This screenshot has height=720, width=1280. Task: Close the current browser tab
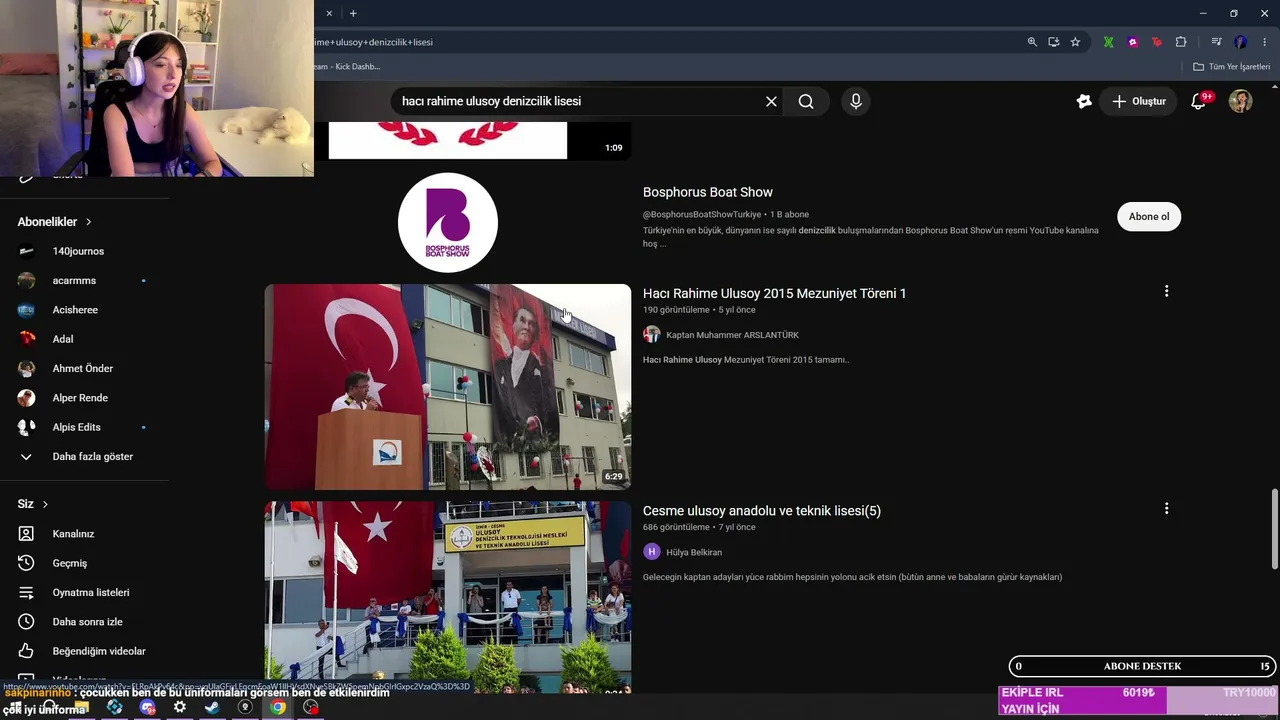pos(329,13)
